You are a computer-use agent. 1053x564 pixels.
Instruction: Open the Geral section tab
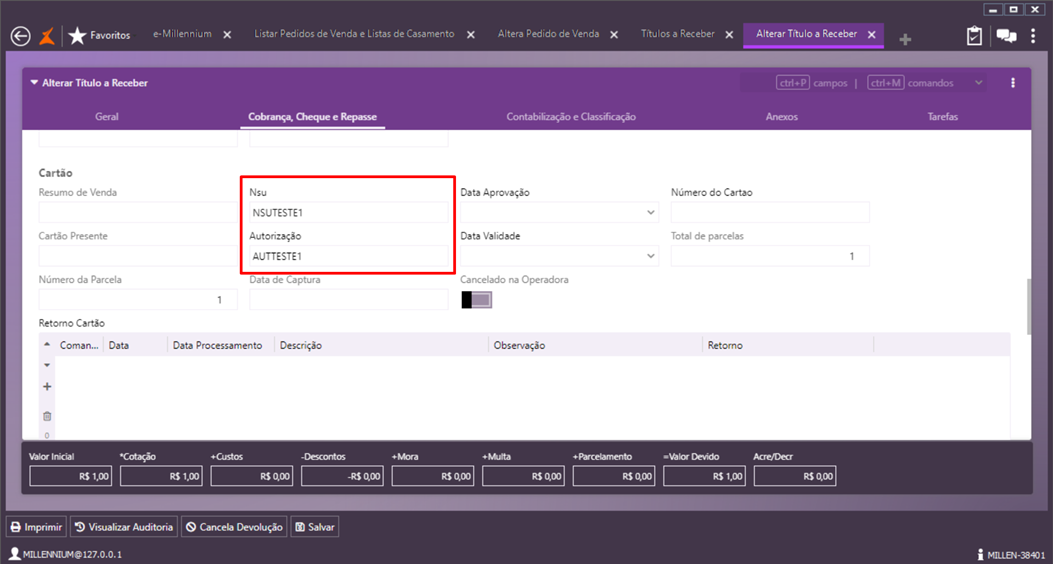pos(107,117)
